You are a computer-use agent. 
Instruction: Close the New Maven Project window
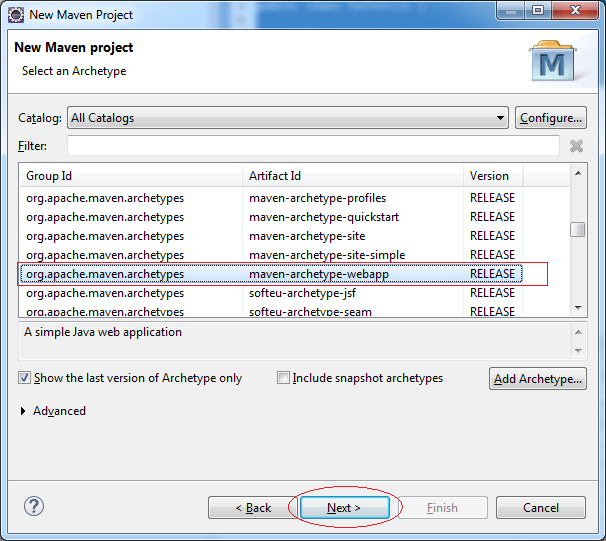click(x=575, y=11)
